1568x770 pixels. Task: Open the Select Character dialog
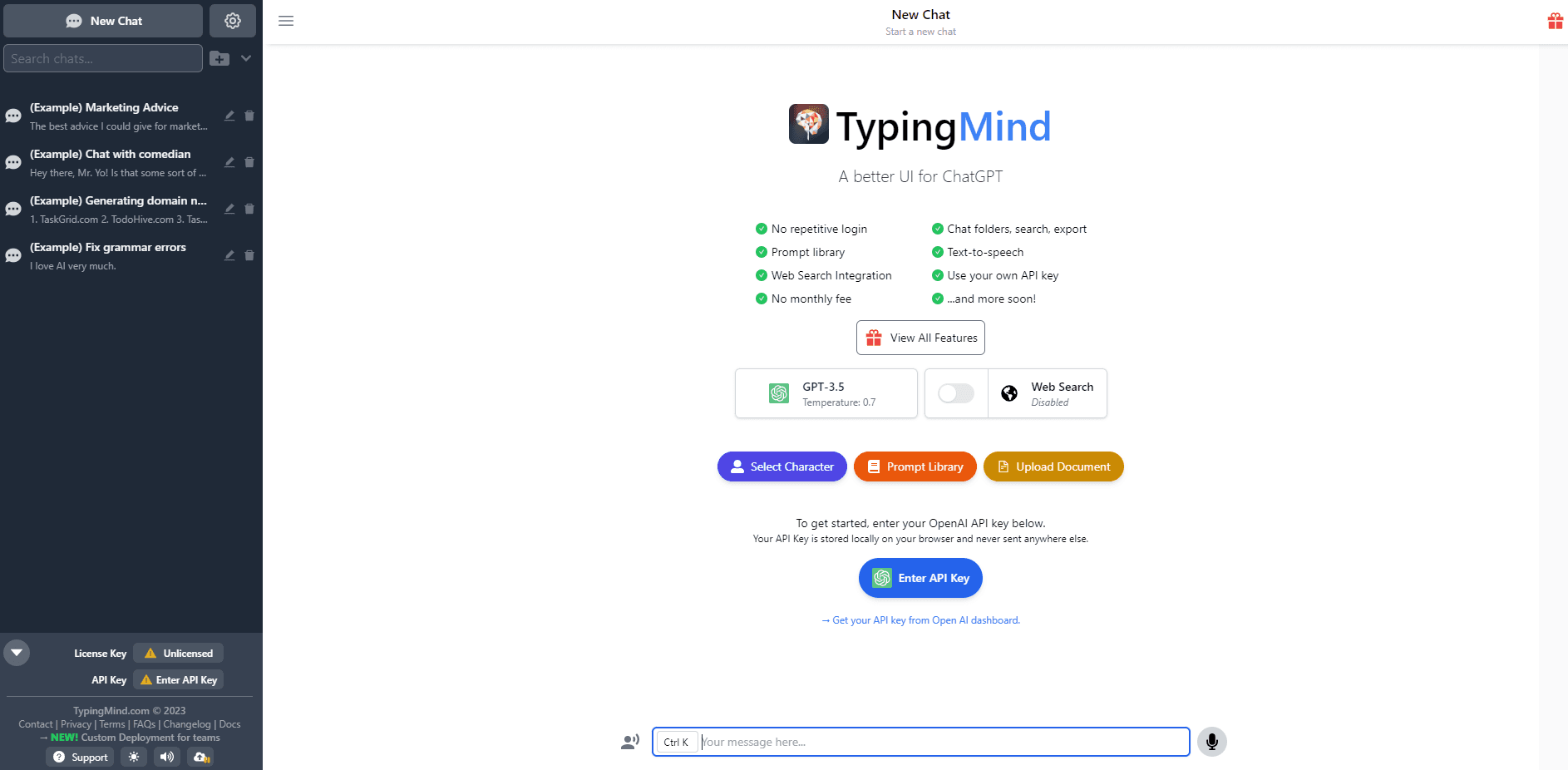point(782,466)
